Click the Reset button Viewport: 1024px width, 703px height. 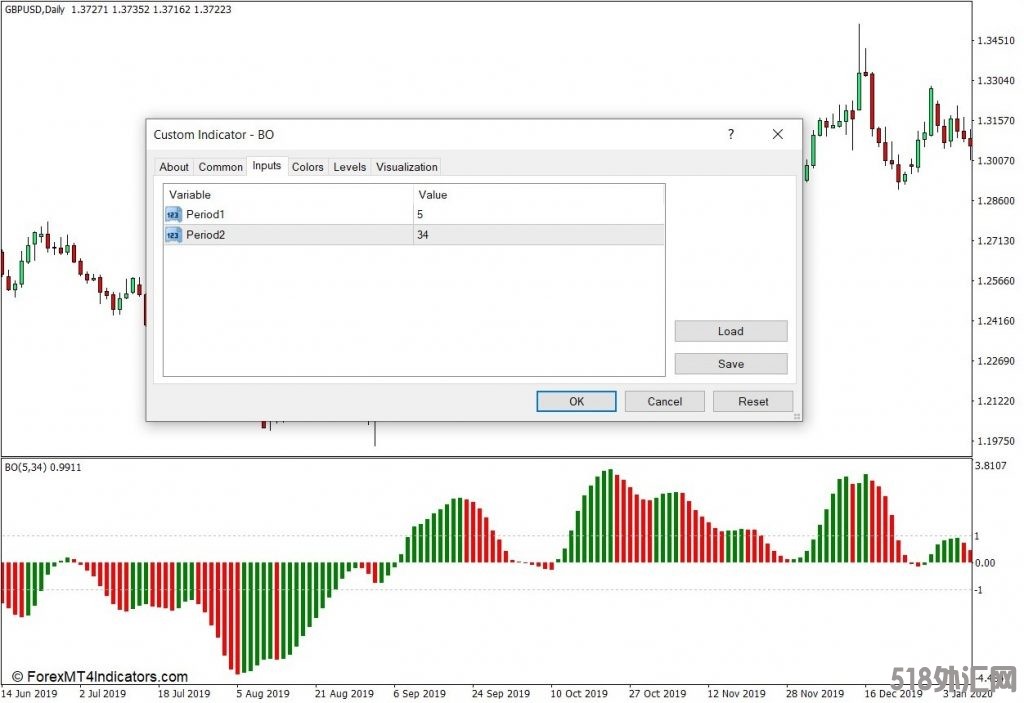click(753, 401)
